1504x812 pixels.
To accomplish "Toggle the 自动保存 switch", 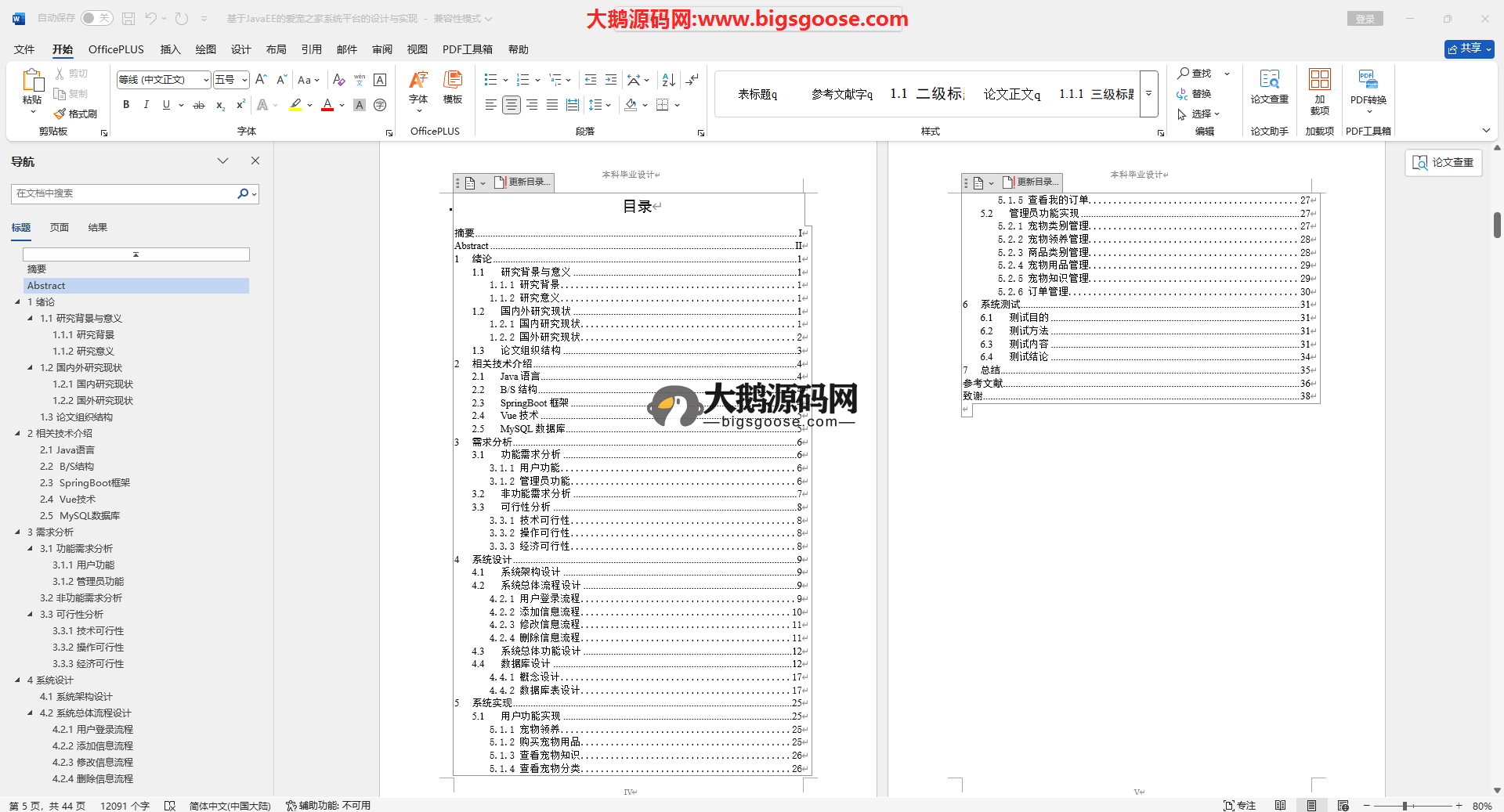I will coord(96,18).
